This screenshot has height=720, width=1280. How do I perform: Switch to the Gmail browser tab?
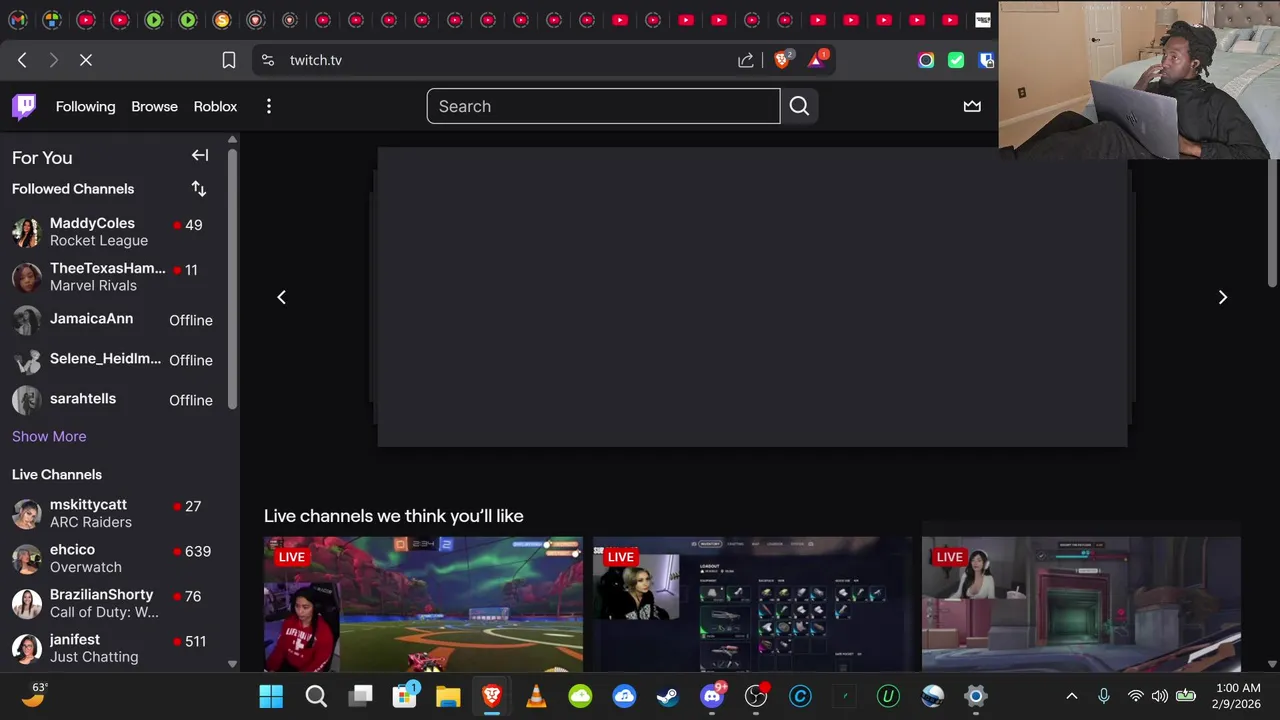pos(18,20)
